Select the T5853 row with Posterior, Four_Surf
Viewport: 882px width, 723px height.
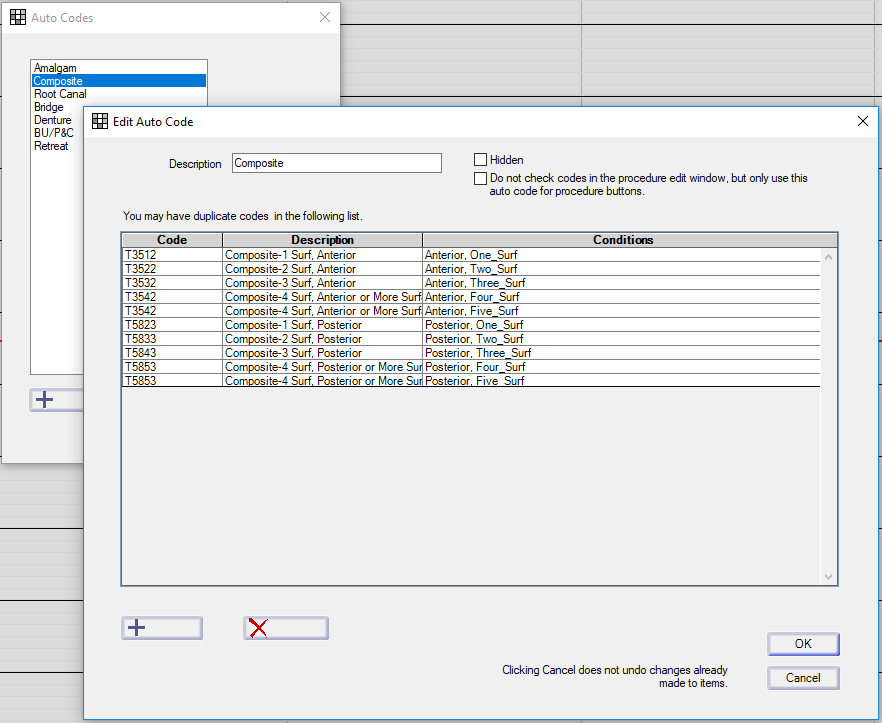[x=471, y=367]
